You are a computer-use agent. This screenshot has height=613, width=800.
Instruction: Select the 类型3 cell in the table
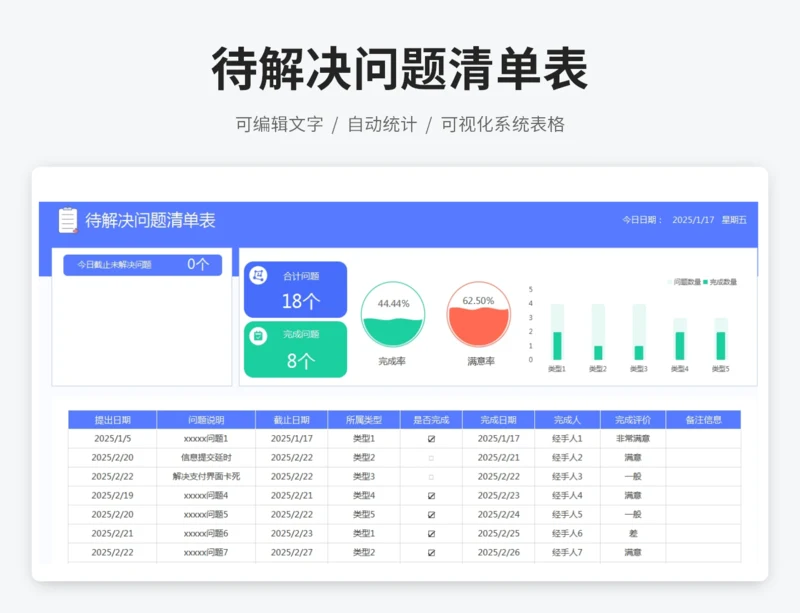364,477
